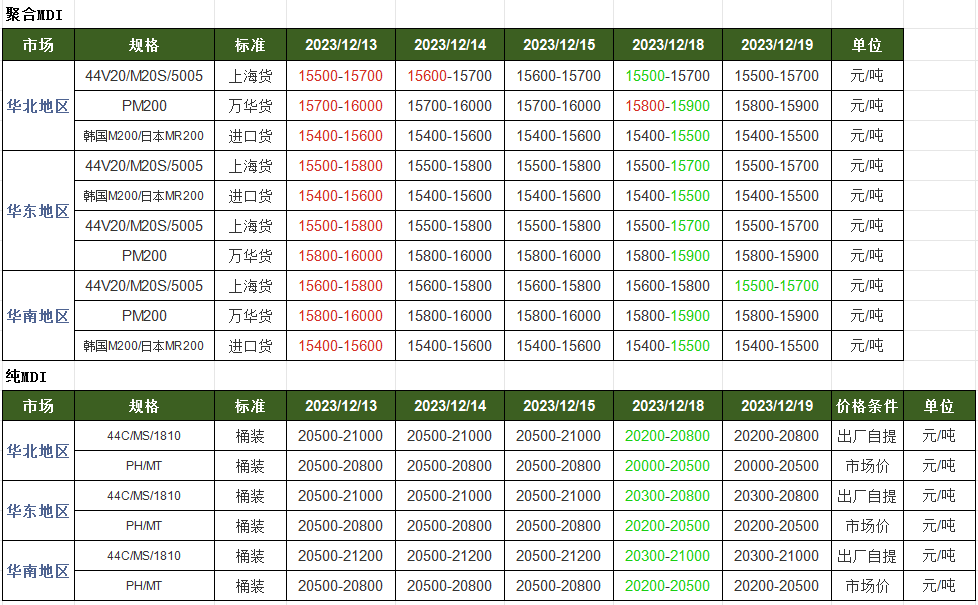Image resolution: width=978 pixels, height=605 pixels.
Task: Click red "15800-16000" in 华南地区 PM200 row
Action: pyautogui.click(x=341, y=316)
